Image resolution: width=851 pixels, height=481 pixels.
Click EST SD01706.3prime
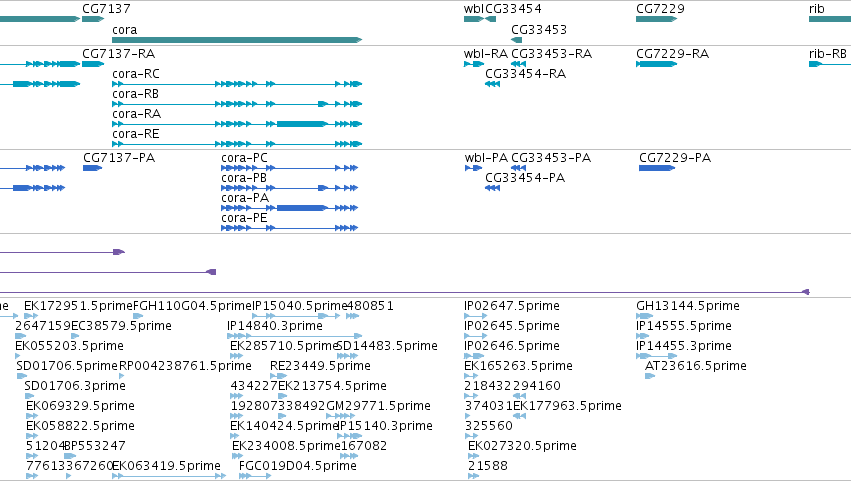coord(75,387)
